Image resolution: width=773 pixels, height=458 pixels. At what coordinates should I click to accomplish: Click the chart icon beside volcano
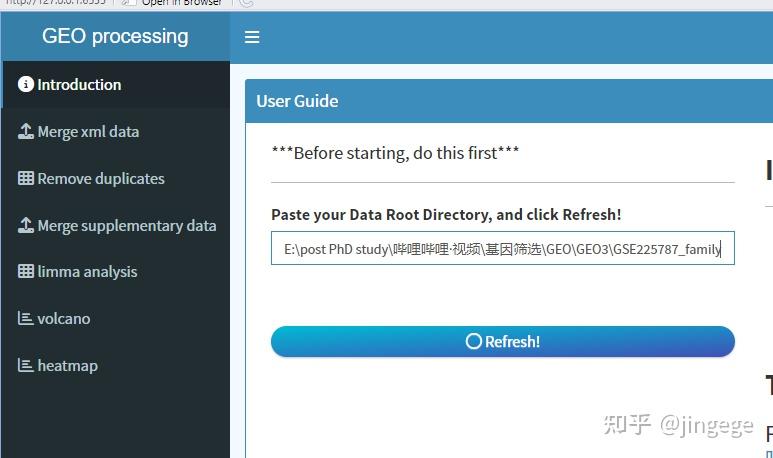coord(26,319)
